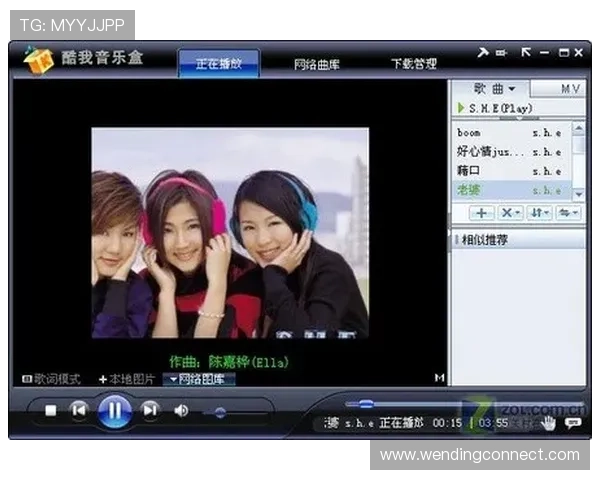Skip to the next track
This screenshot has height=480, width=600.
(x=150, y=410)
